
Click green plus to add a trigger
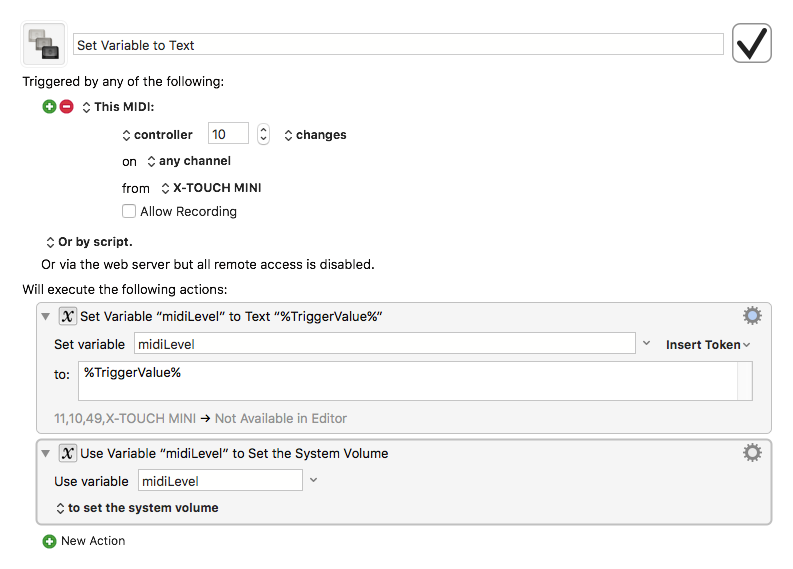tap(49, 107)
